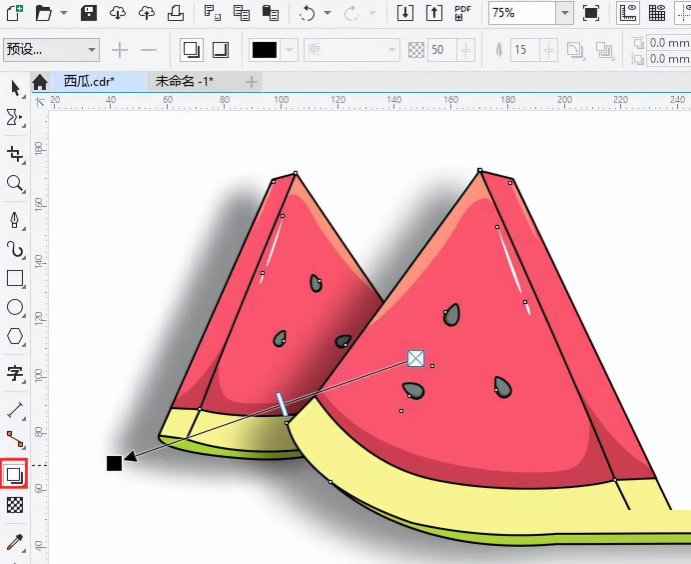This screenshot has width=691, height=564.
Task: Go to the Home welcome tab
Action: [x=40, y=82]
